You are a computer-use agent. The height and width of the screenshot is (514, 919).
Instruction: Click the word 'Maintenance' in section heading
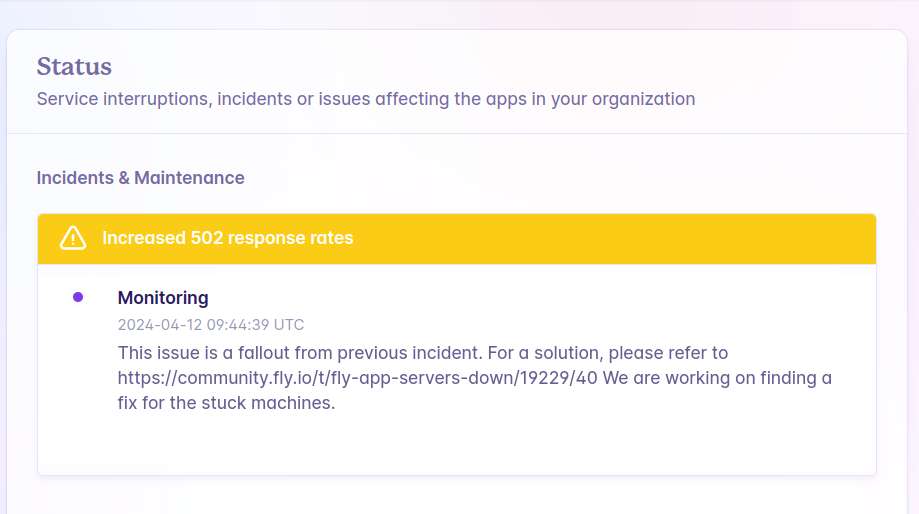pyautogui.click(x=189, y=178)
